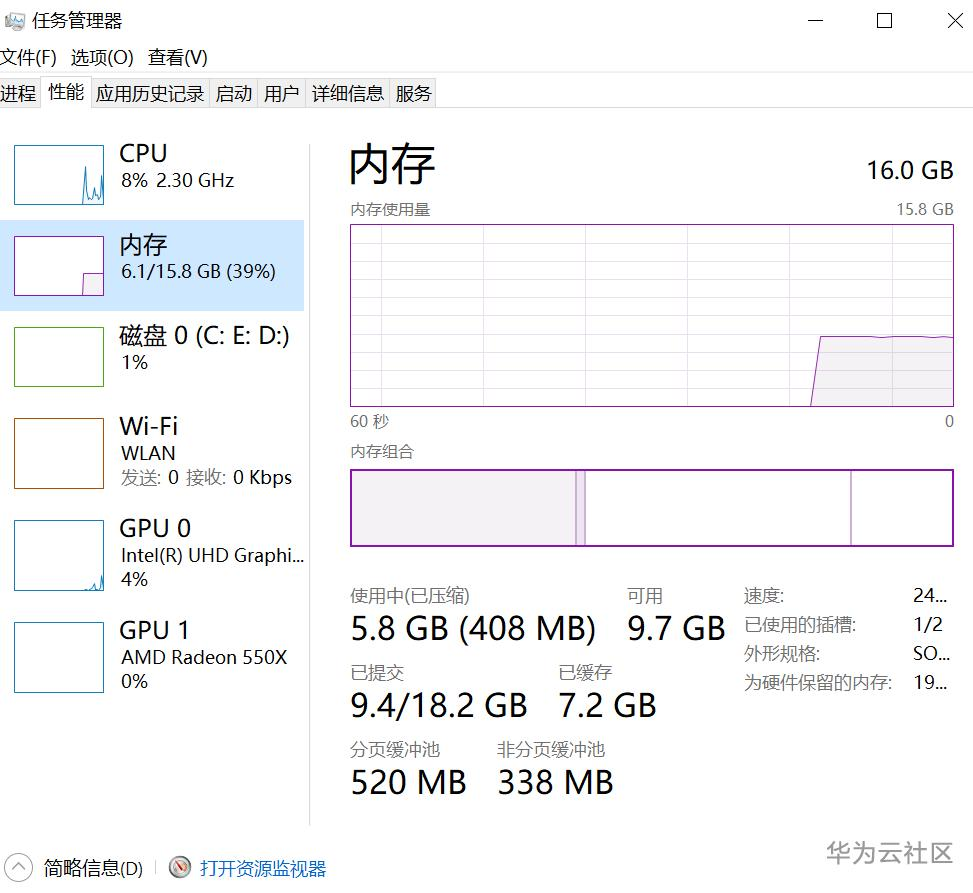Switch to the 应用历史记录 tab
Viewport: 973px width, 893px height.
pos(150,94)
